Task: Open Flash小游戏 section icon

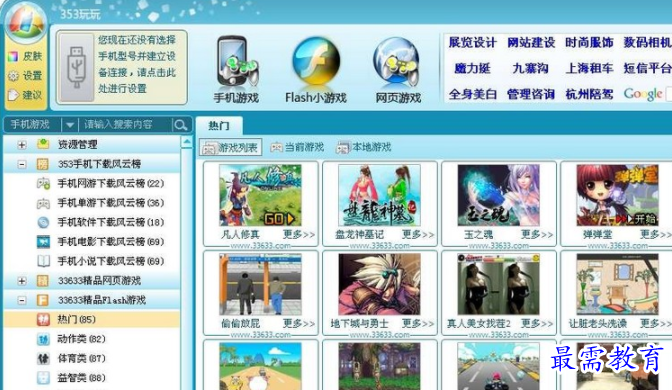Action: click(316, 61)
